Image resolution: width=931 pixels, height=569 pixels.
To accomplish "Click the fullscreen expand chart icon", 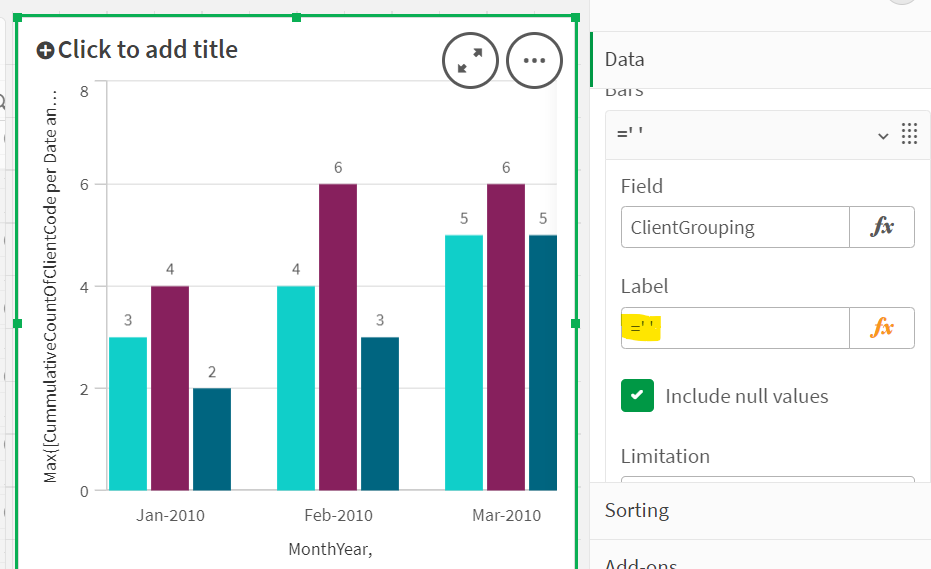I will pyautogui.click(x=470, y=61).
